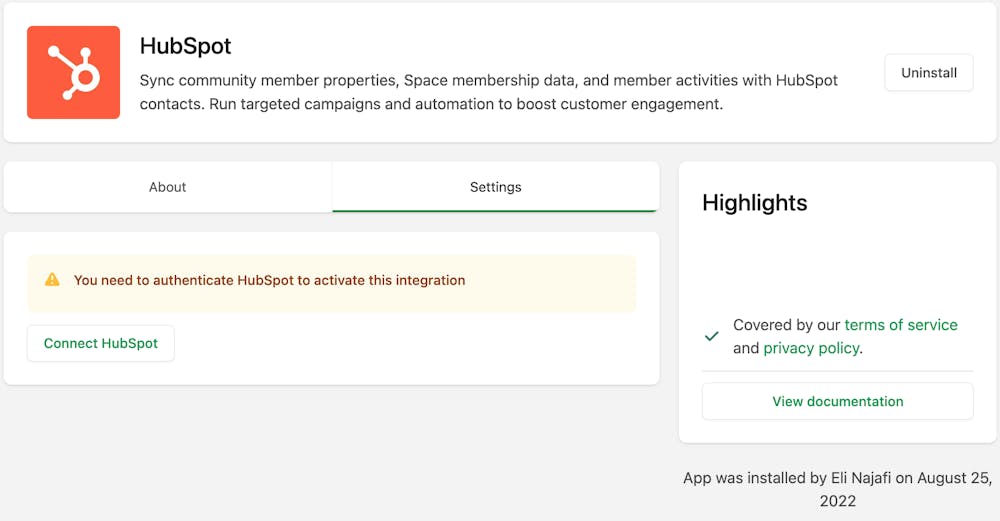Uninstall the HubSpot app

point(928,73)
